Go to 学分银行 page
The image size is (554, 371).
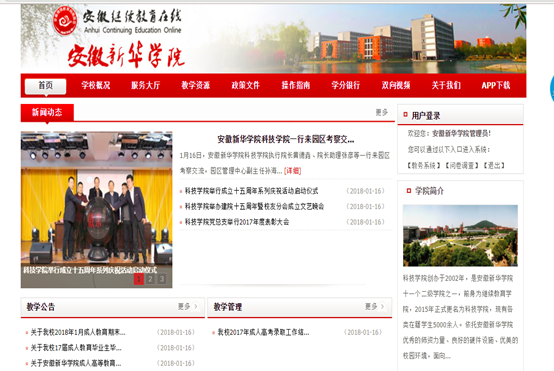coord(346,85)
